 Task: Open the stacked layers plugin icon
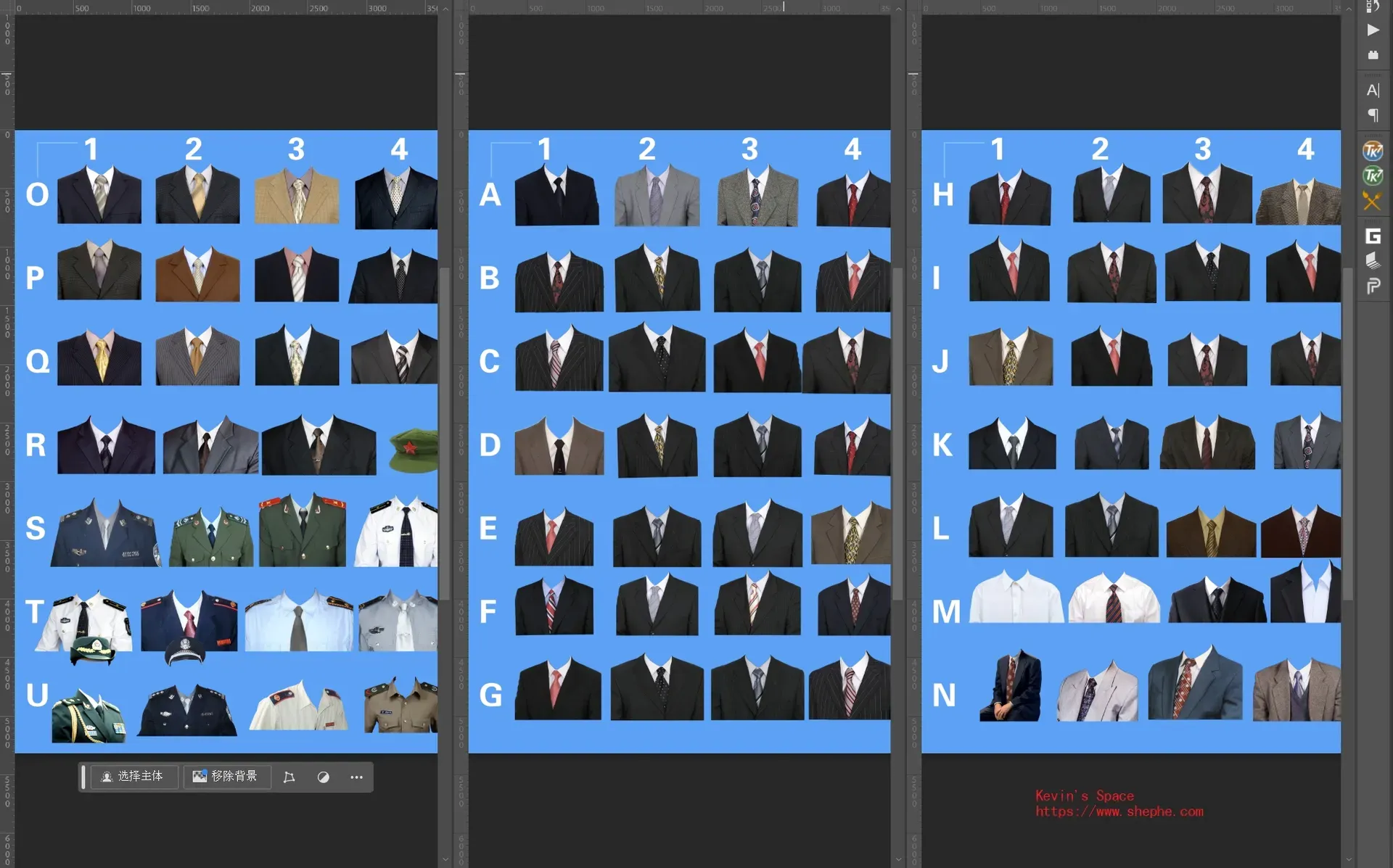coord(1373,261)
